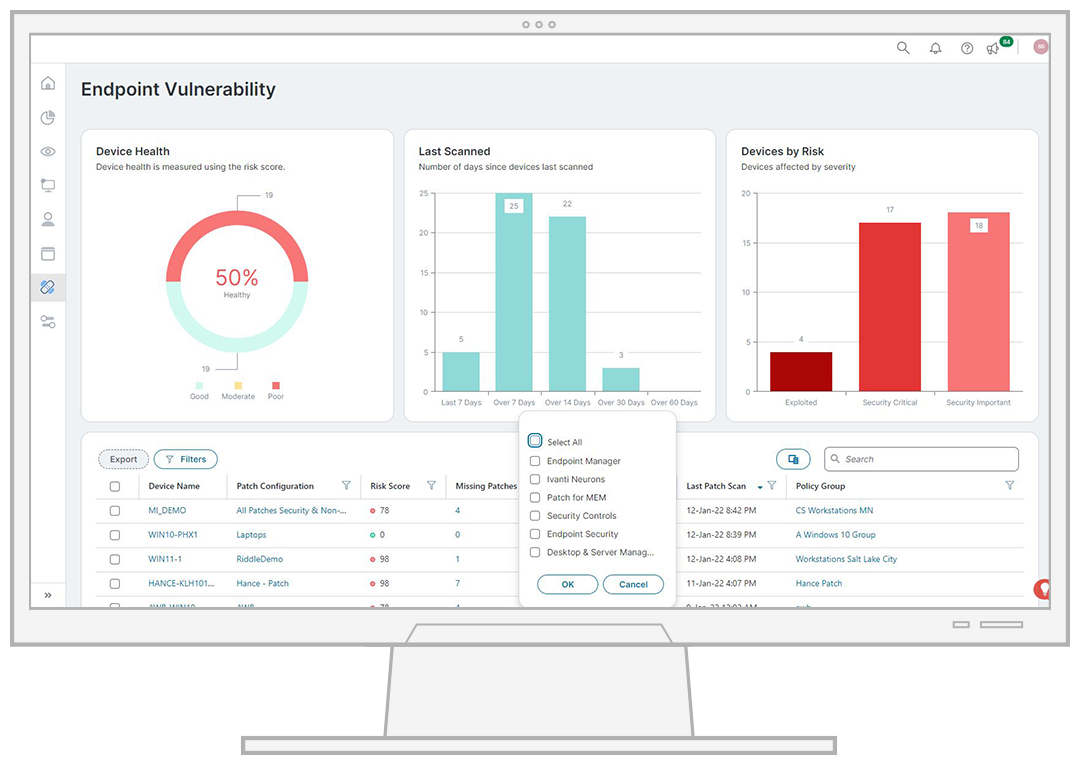The width and height of the screenshot is (1080, 765).
Task: Open CS Workstations MN policy group link
Action: coord(834,510)
